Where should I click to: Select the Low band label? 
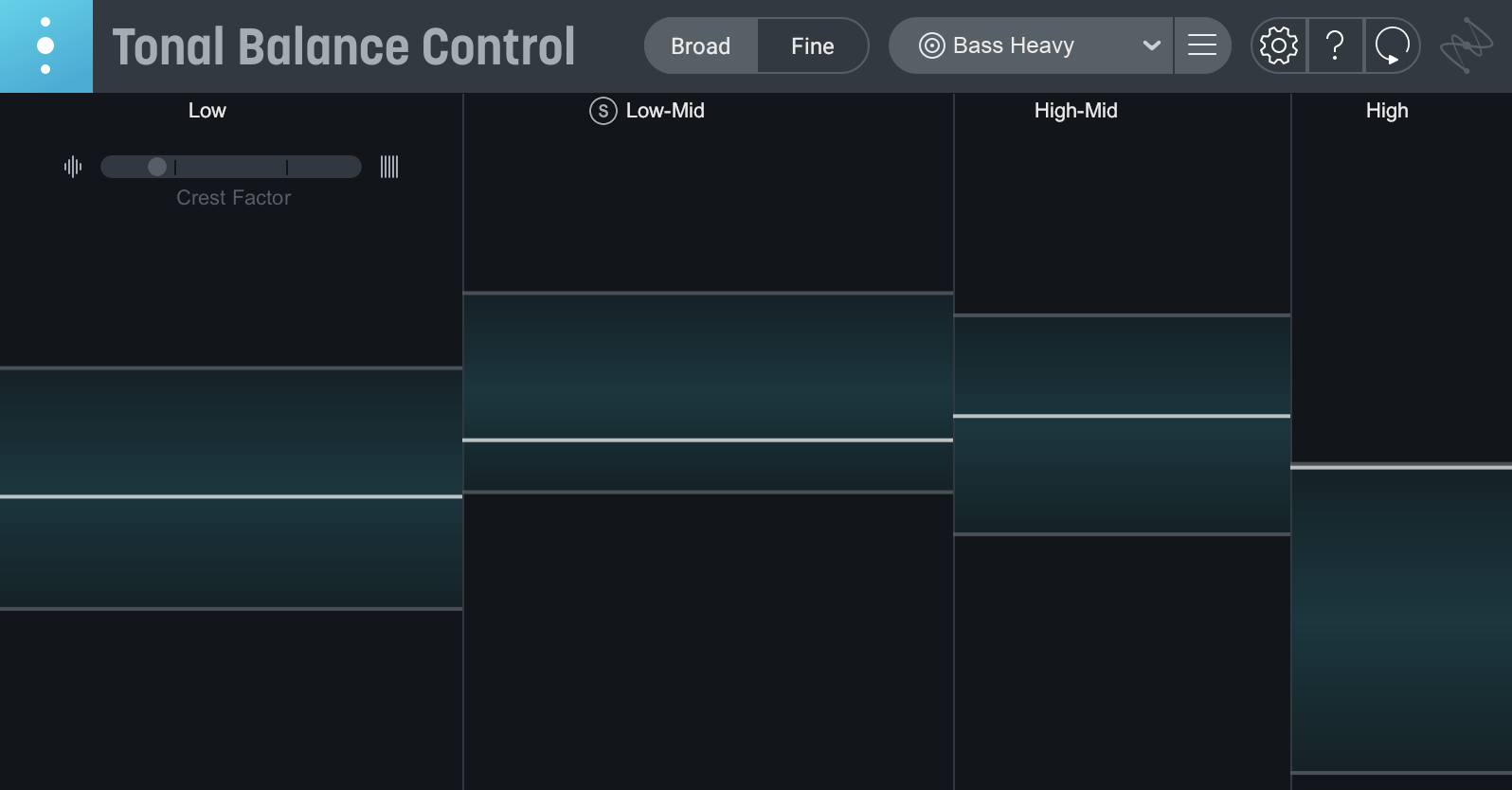207,111
